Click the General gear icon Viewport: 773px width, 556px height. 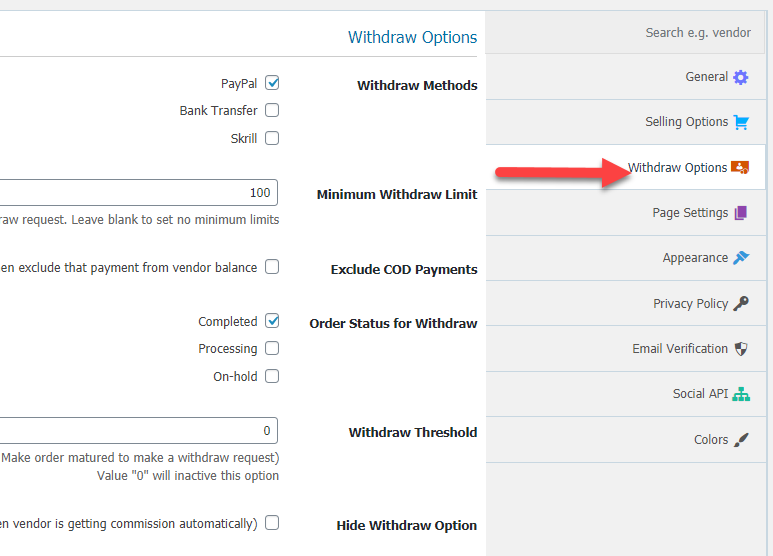click(x=740, y=77)
